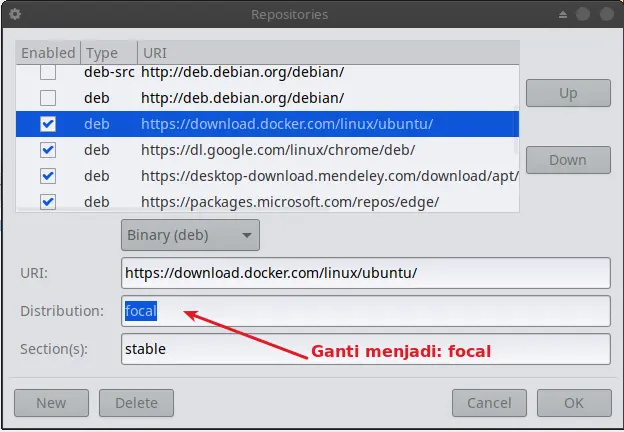624x432 pixels.
Task: Disable the dl.google.com chrome repository checkbox
Action: [48, 150]
